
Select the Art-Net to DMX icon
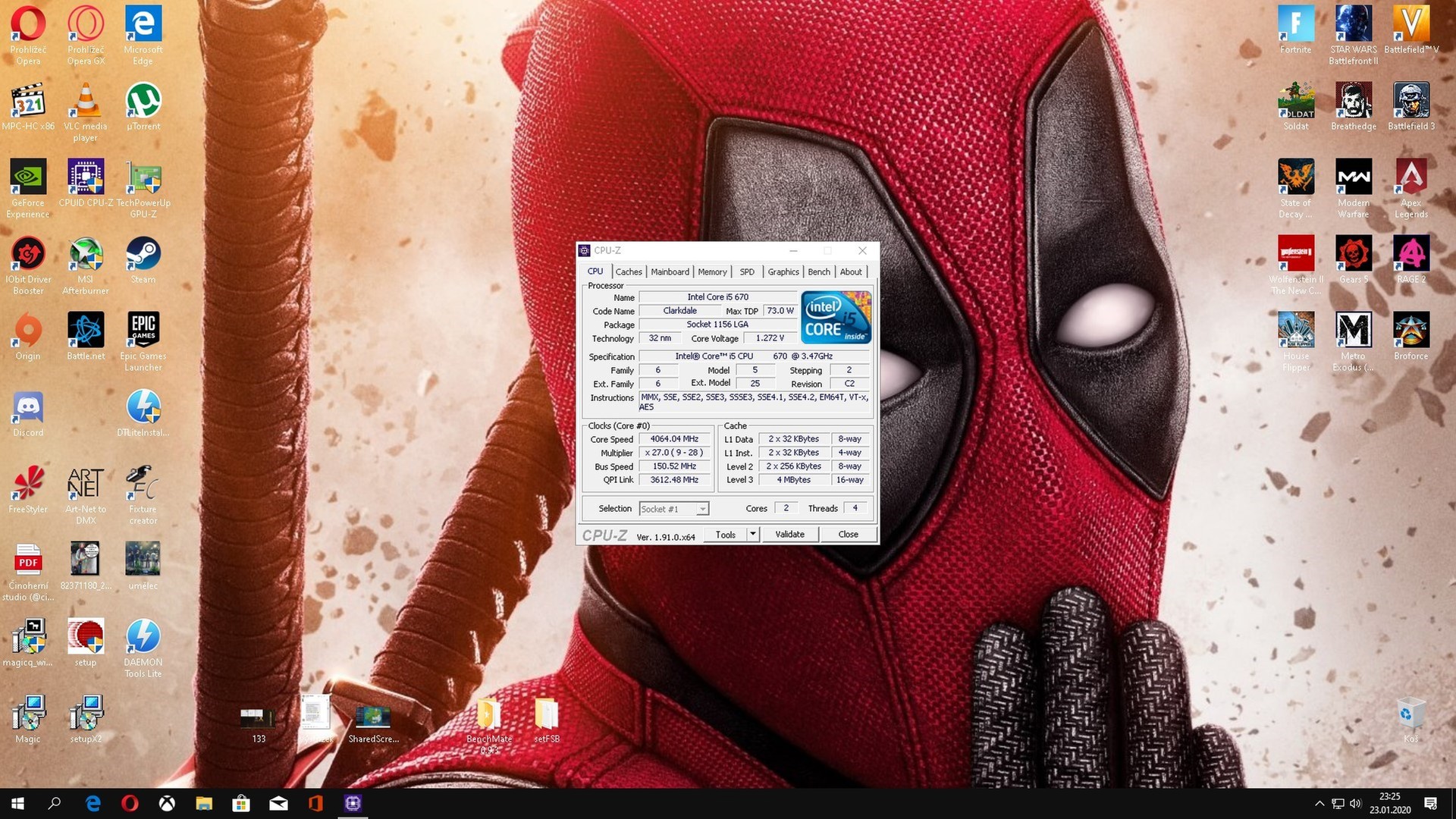point(86,495)
